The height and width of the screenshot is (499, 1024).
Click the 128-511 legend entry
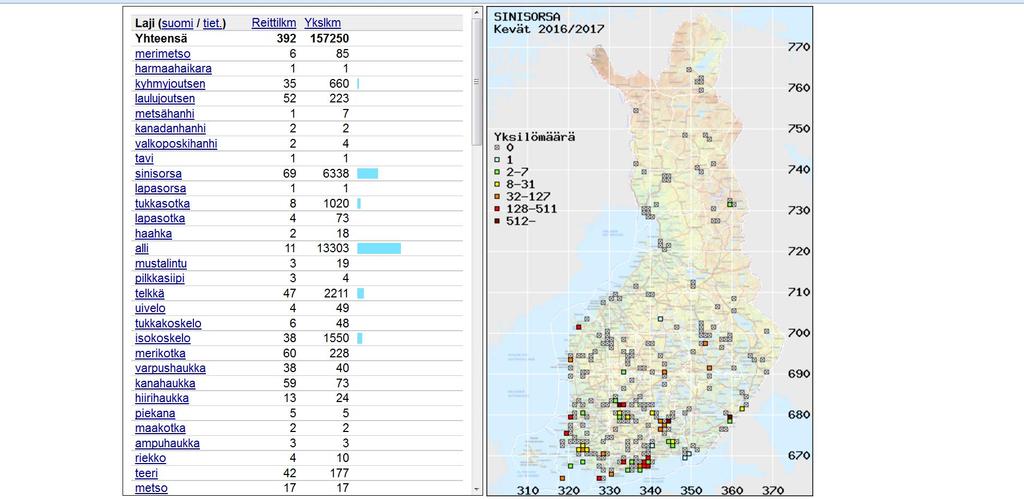click(525, 209)
